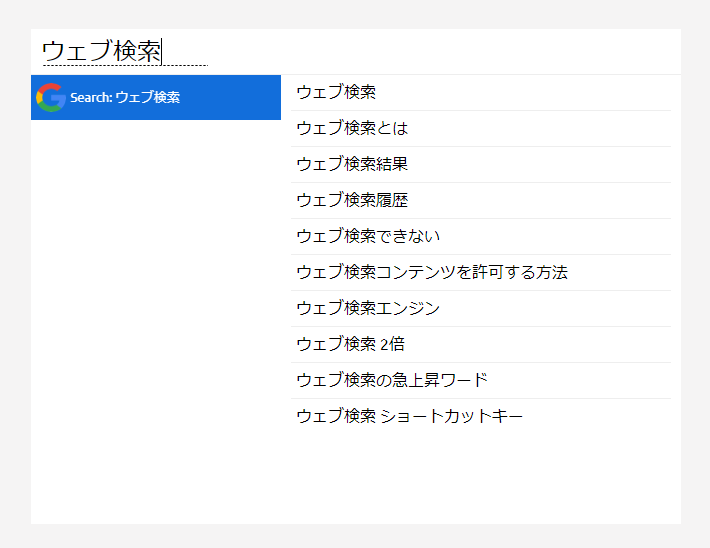Choose suggestion 'ウェブ検索の急上昇ワード'
This screenshot has width=710, height=548.
(480, 380)
